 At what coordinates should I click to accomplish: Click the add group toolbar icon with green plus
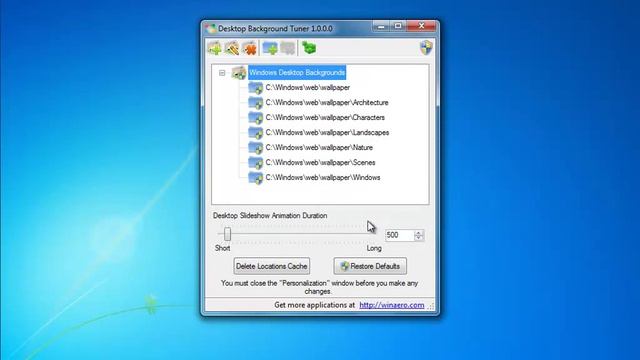(x=215, y=49)
